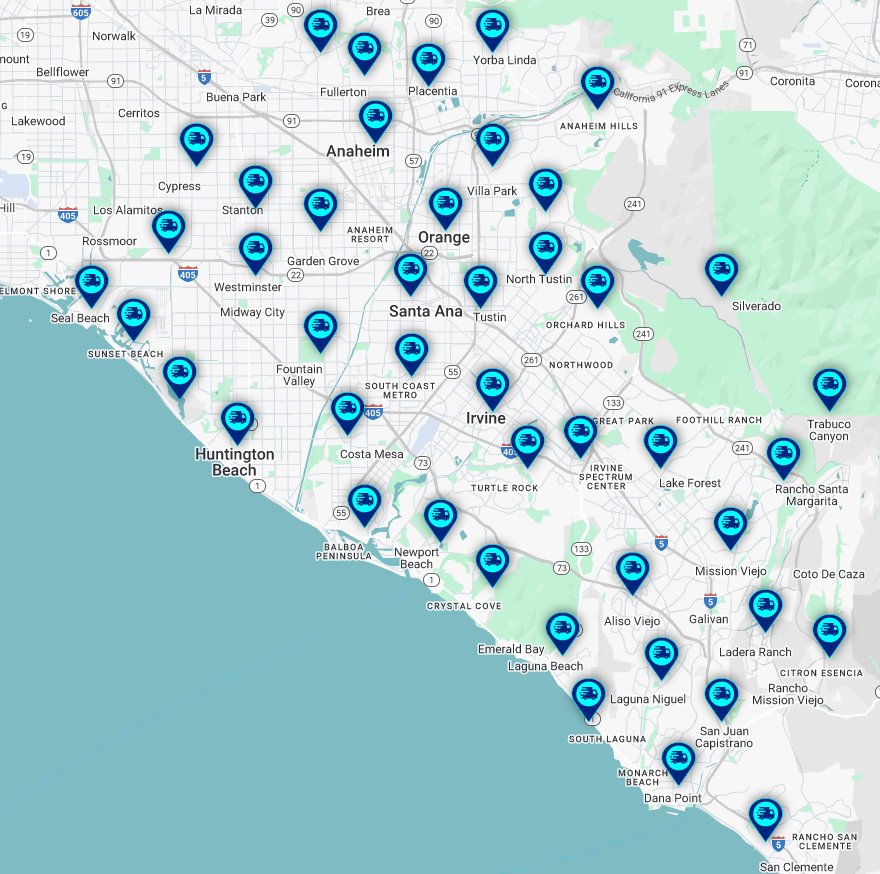Click the truck pin above South Laguna

tap(588, 696)
